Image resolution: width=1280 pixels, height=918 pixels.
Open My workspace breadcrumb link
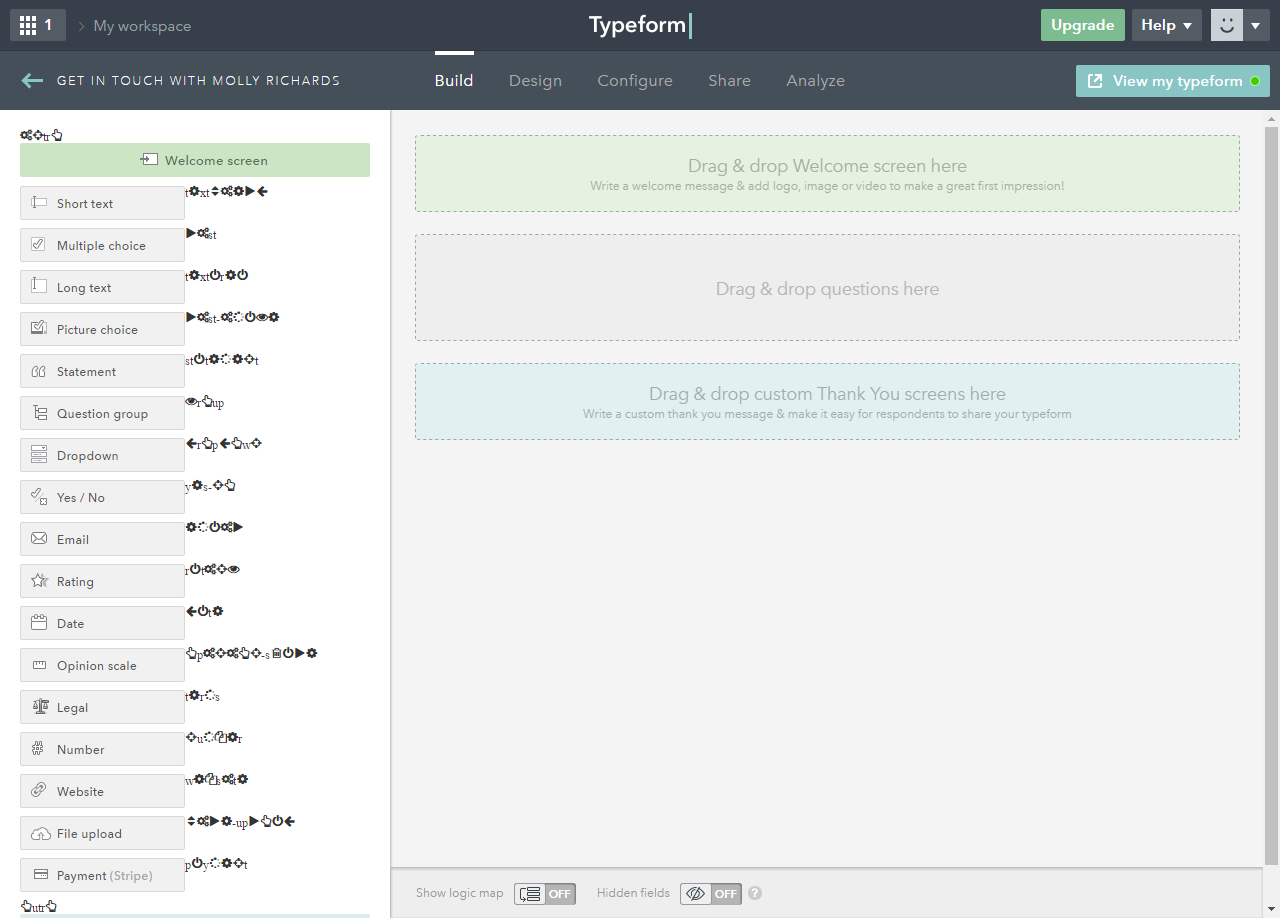(142, 26)
